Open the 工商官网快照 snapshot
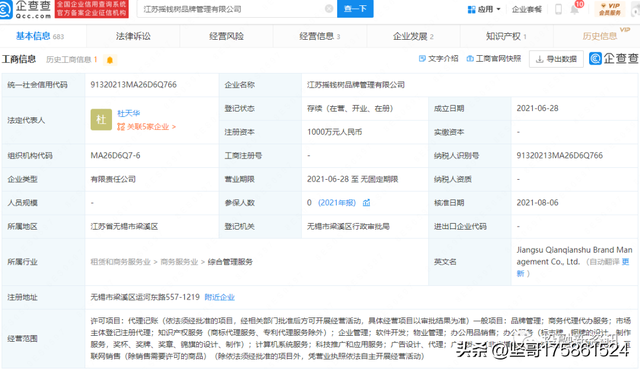The image size is (640, 369). click(x=494, y=59)
